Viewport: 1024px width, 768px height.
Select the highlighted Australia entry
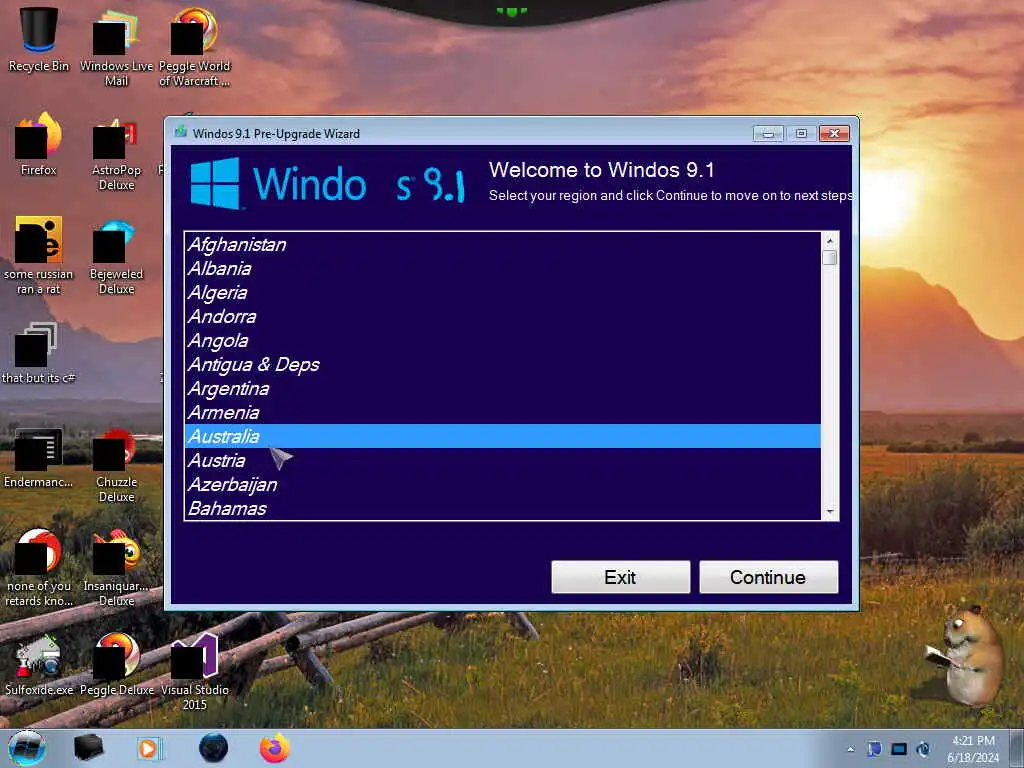pyautogui.click(x=503, y=436)
